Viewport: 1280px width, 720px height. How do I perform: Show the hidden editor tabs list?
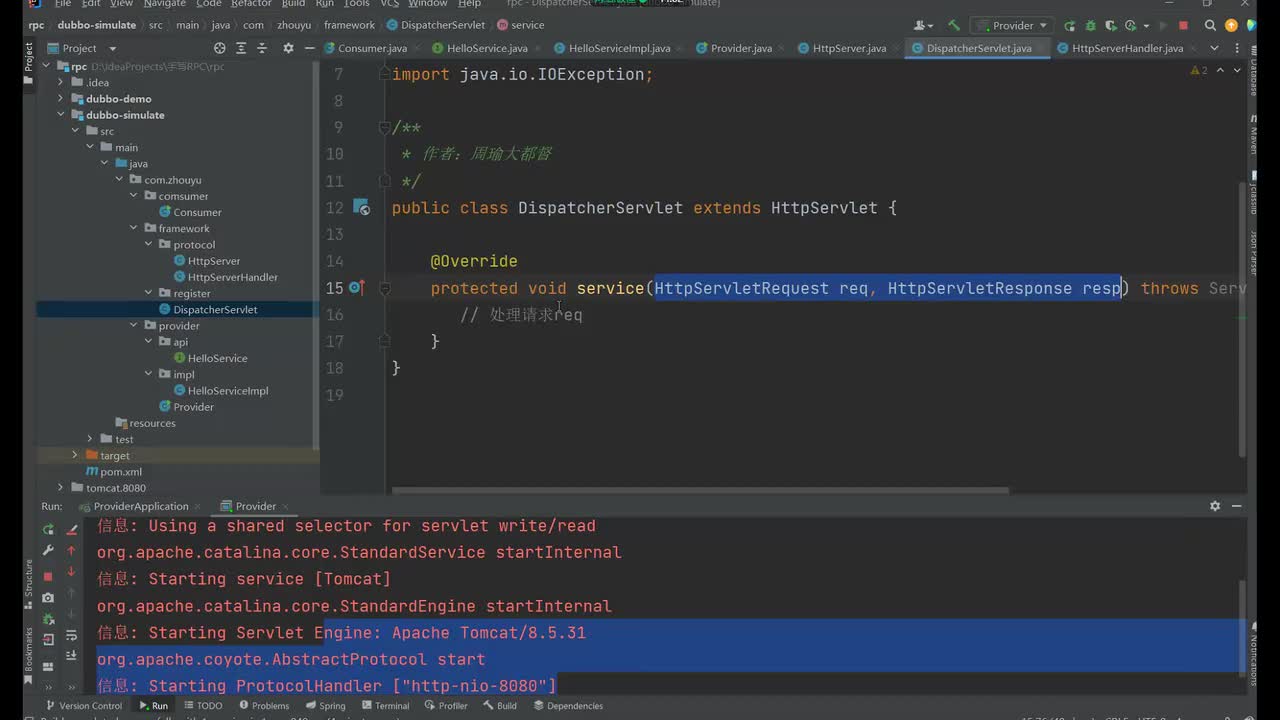click(x=1214, y=48)
